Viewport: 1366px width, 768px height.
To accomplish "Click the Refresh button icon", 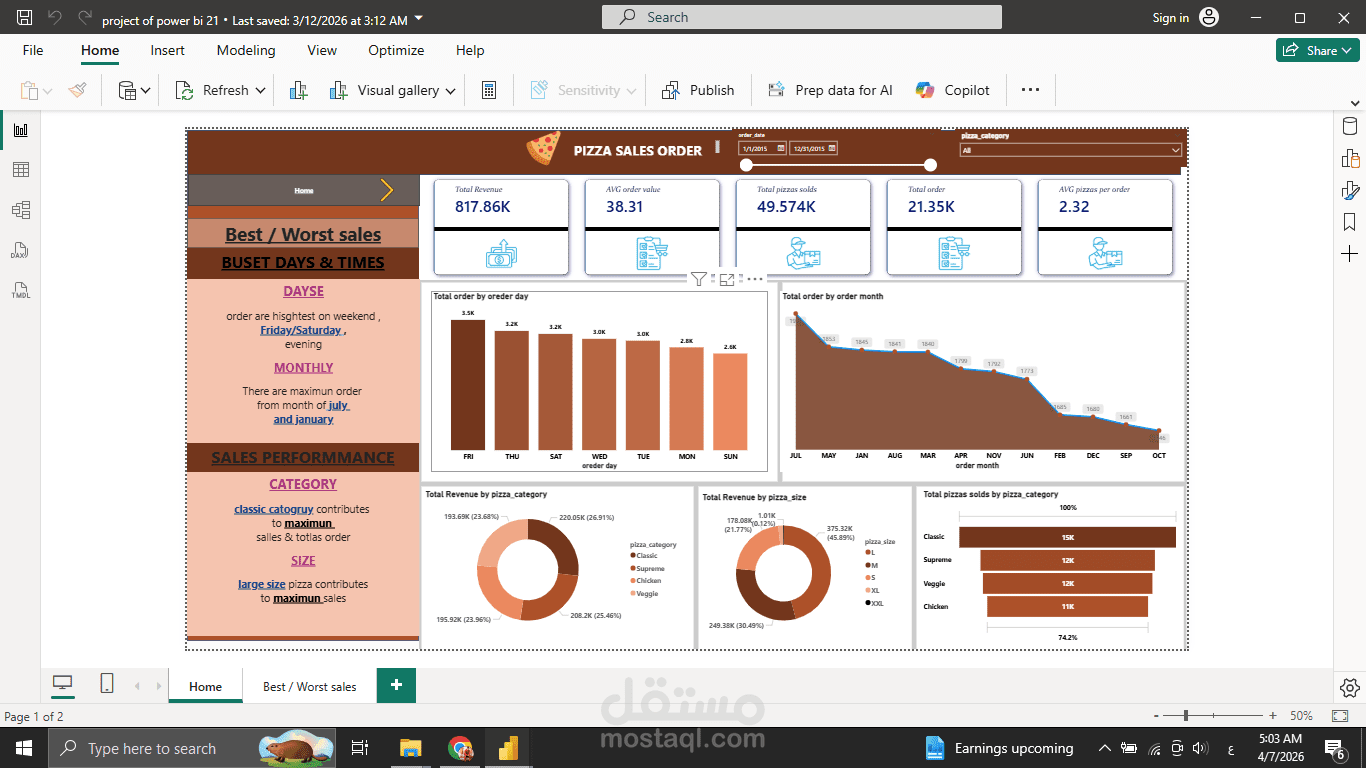I will 185,90.
